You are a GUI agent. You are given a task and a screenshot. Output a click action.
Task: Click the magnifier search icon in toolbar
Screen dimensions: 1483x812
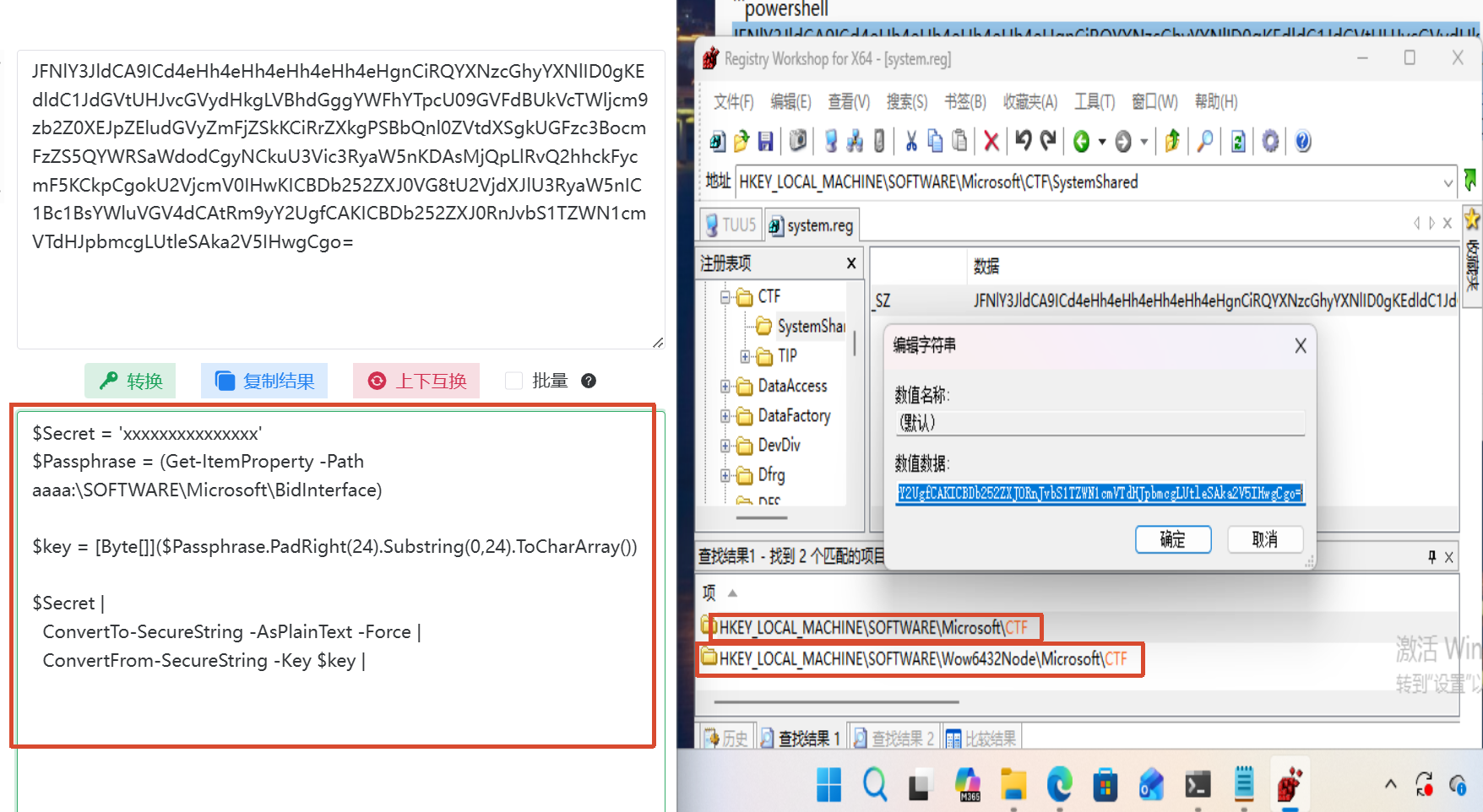[1205, 141]
